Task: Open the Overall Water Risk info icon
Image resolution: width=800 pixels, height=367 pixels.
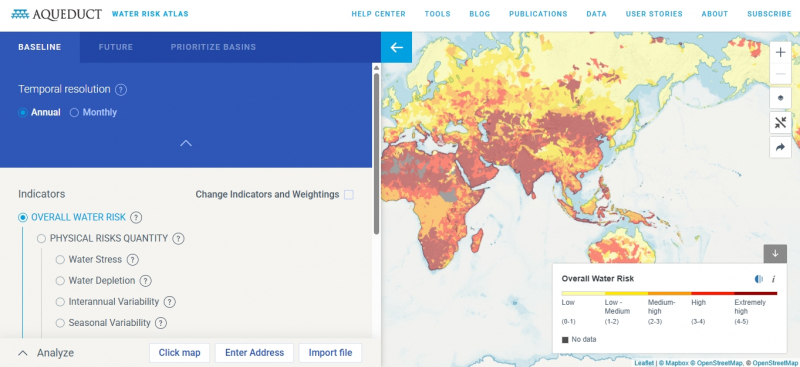Action: click(x=773, y=279)
